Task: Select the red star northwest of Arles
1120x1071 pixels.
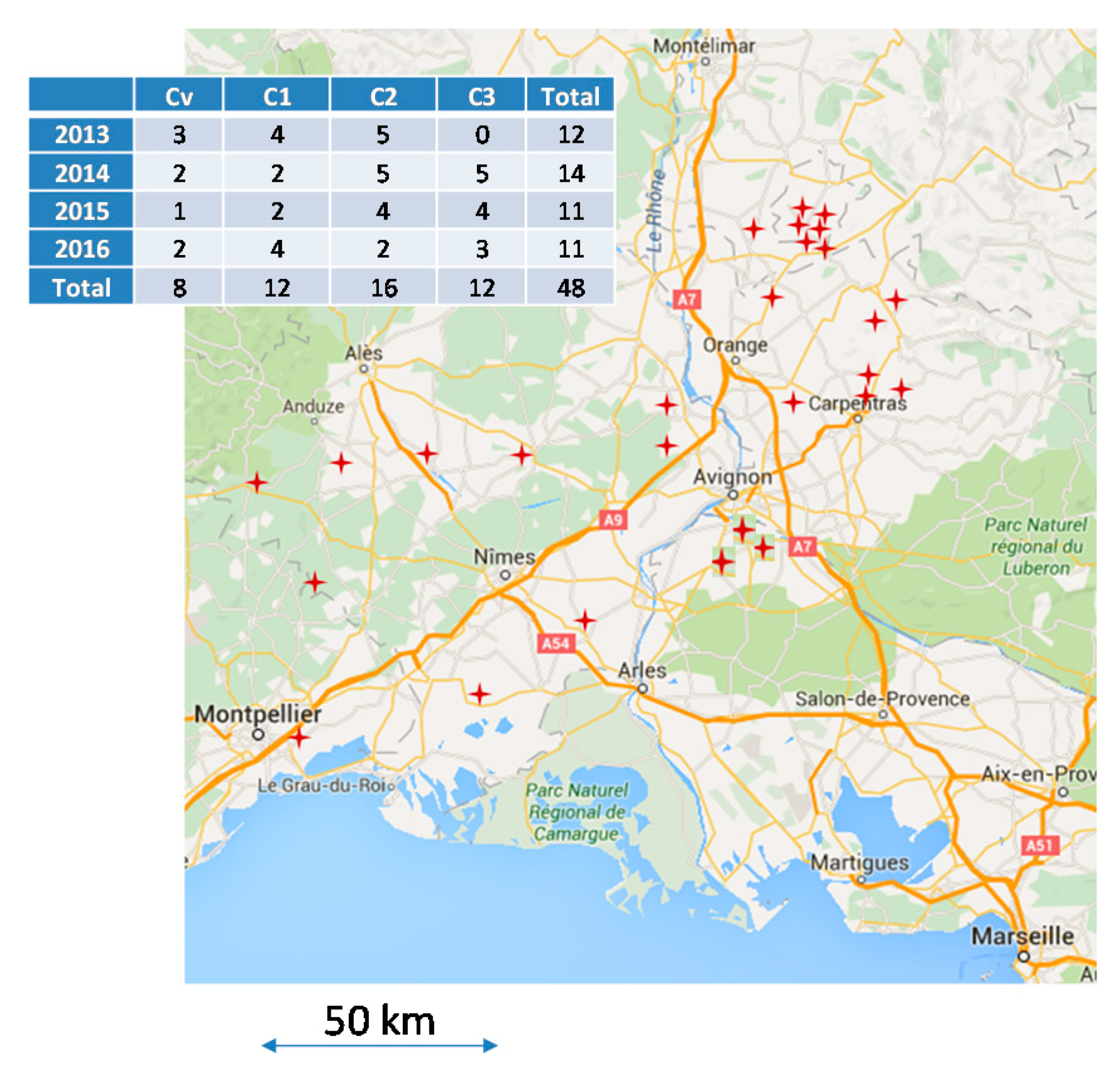Action: click(x=585, y=620)
